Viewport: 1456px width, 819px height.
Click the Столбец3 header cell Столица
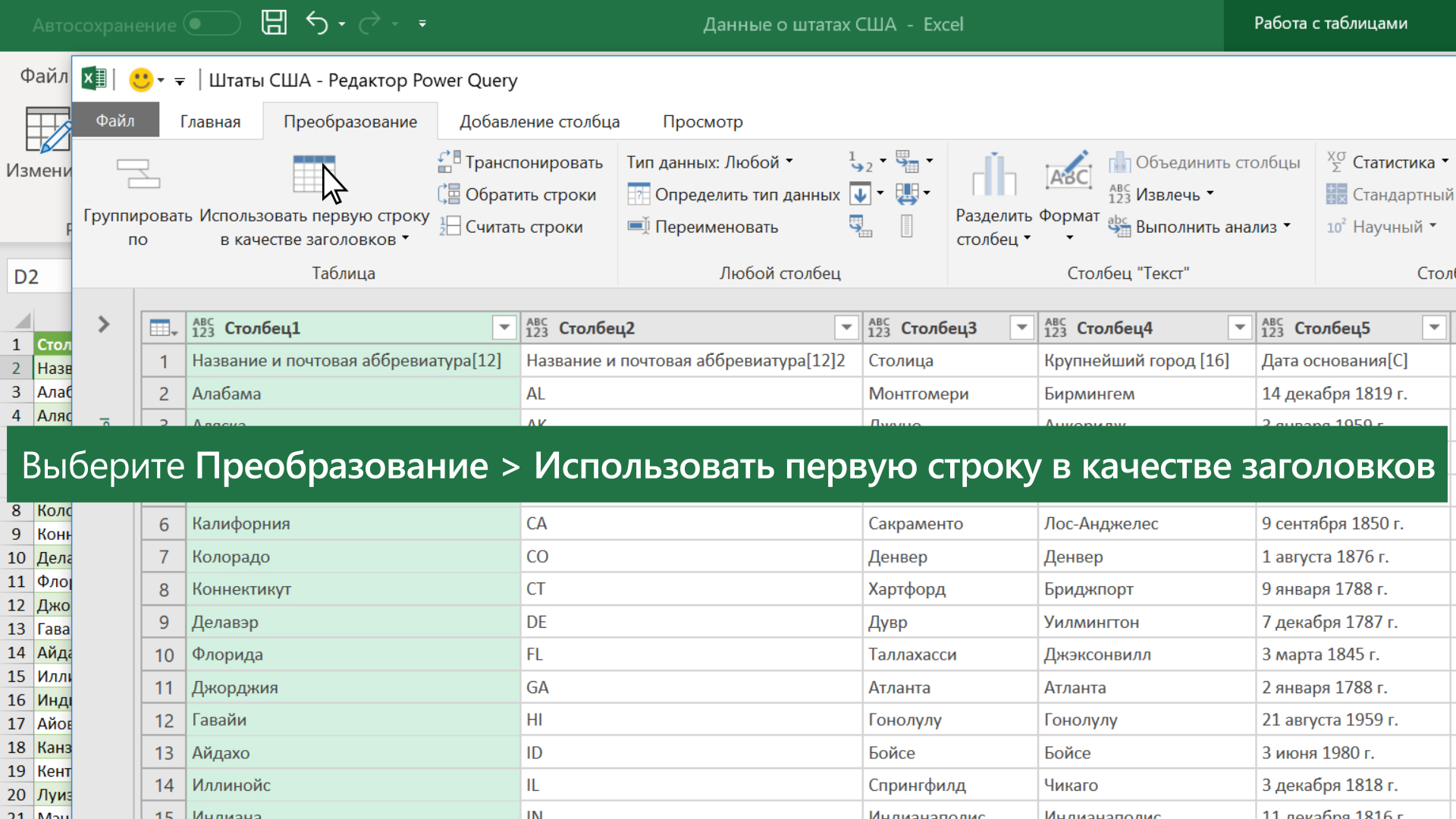click(949, 361)
